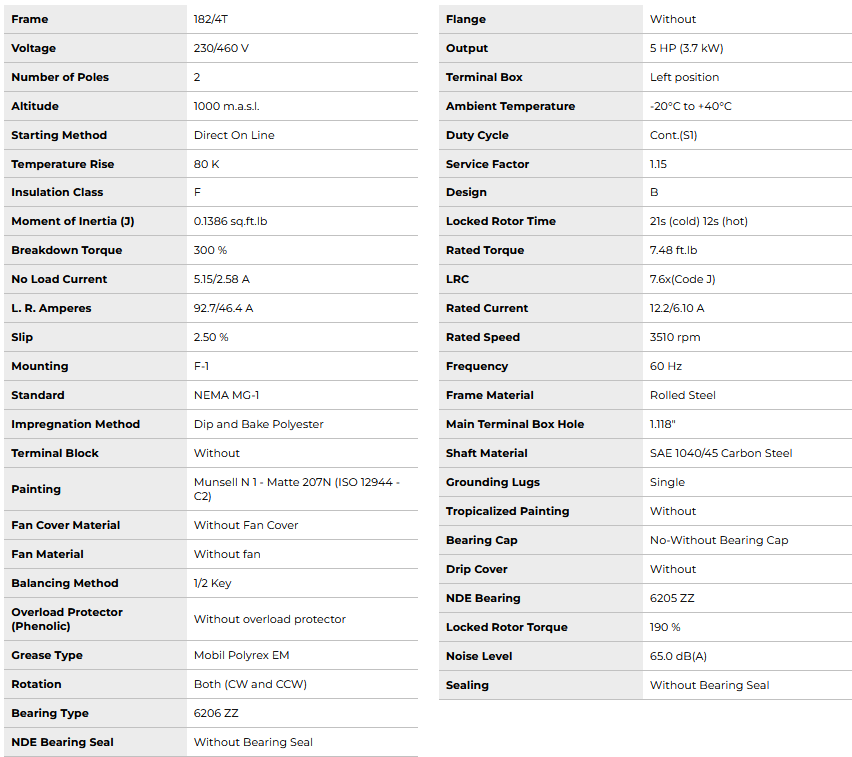
Task: Click the Moment of Inertia (J) label
Action: [x=72, y=221]
